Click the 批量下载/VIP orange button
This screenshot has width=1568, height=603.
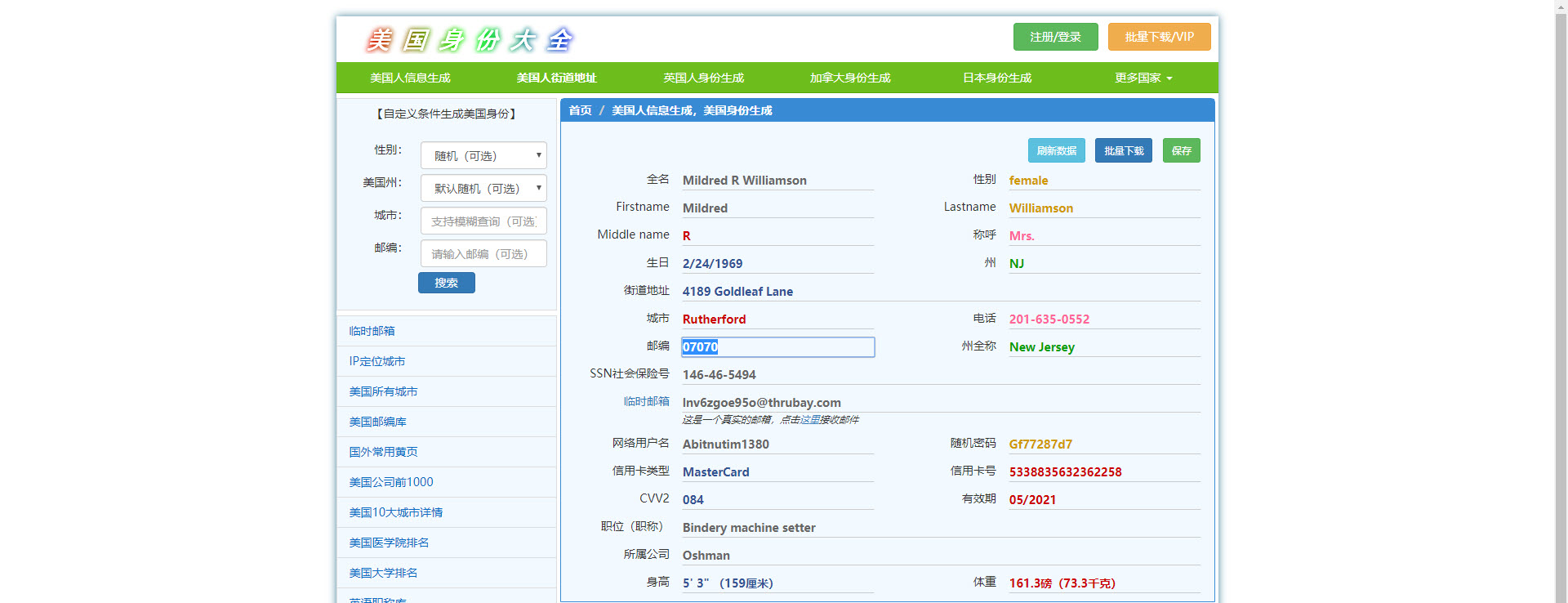click(x=1159, y=37)
